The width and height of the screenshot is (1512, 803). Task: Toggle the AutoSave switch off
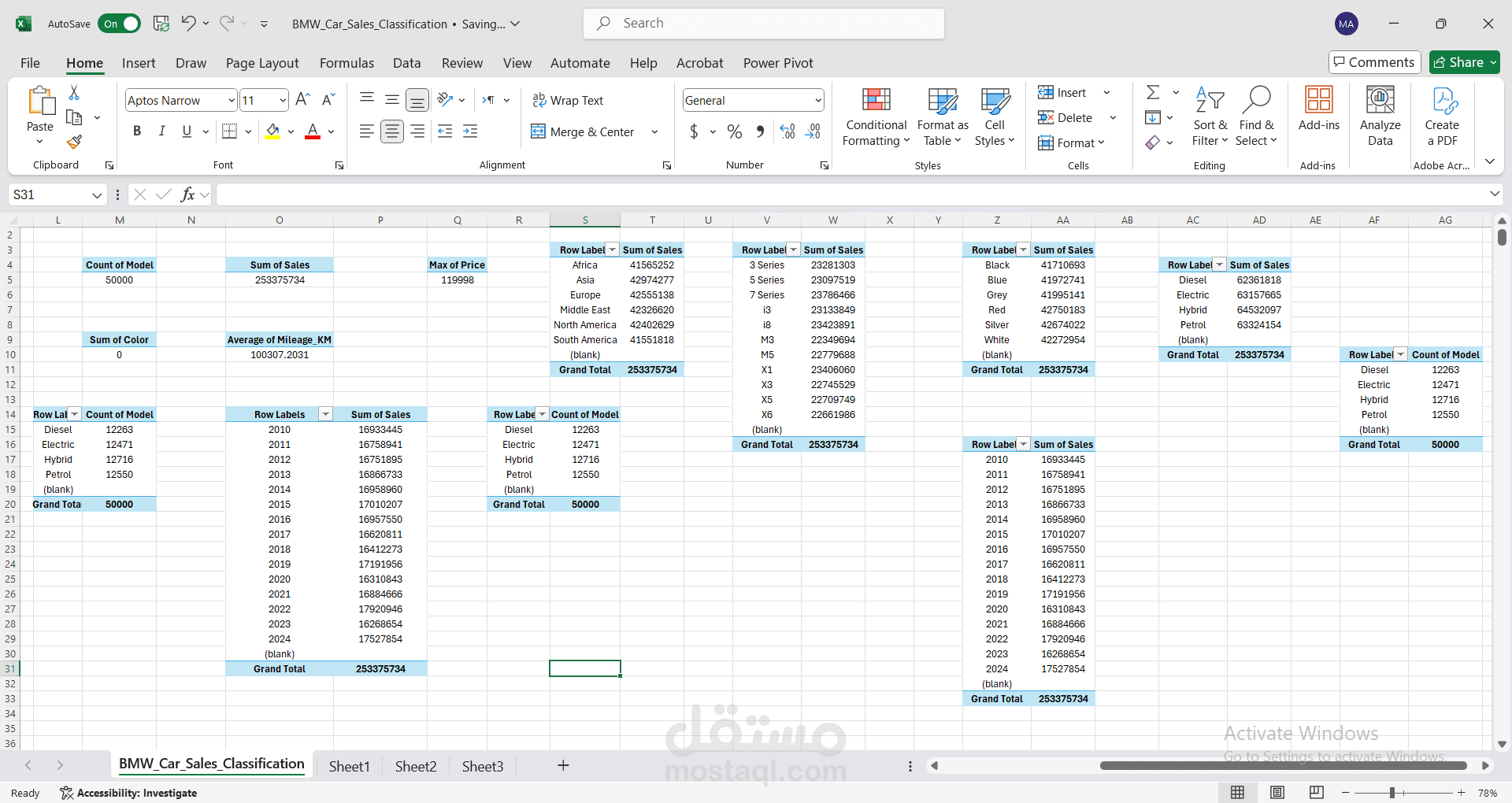[120, 24]
